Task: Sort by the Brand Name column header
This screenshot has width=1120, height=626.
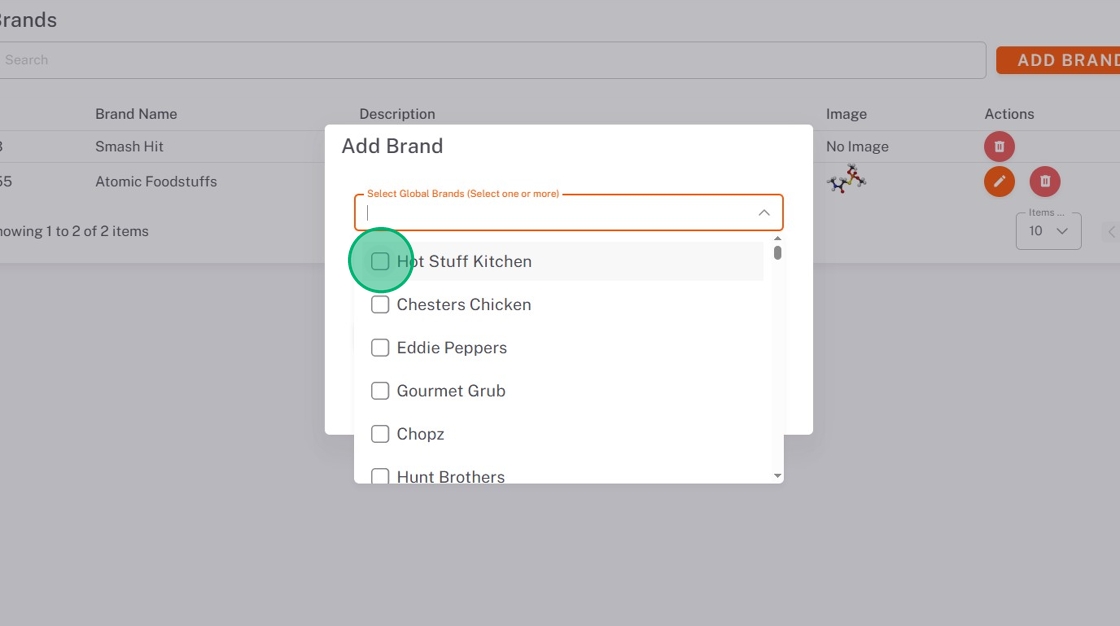Action: 136,114
